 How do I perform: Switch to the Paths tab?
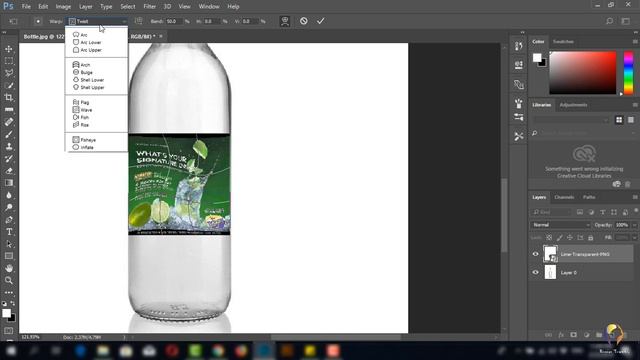[x=589, y=197]
